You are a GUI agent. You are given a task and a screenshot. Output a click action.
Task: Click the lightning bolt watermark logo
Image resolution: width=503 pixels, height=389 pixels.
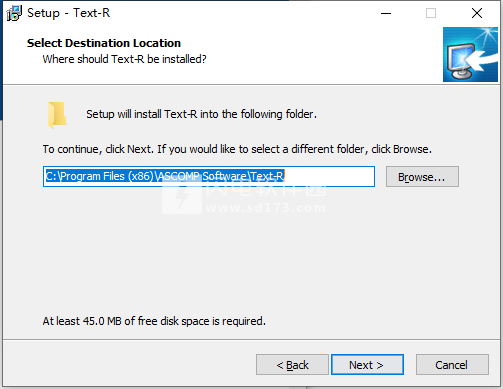pyautogui.click(x=182, y=197)
